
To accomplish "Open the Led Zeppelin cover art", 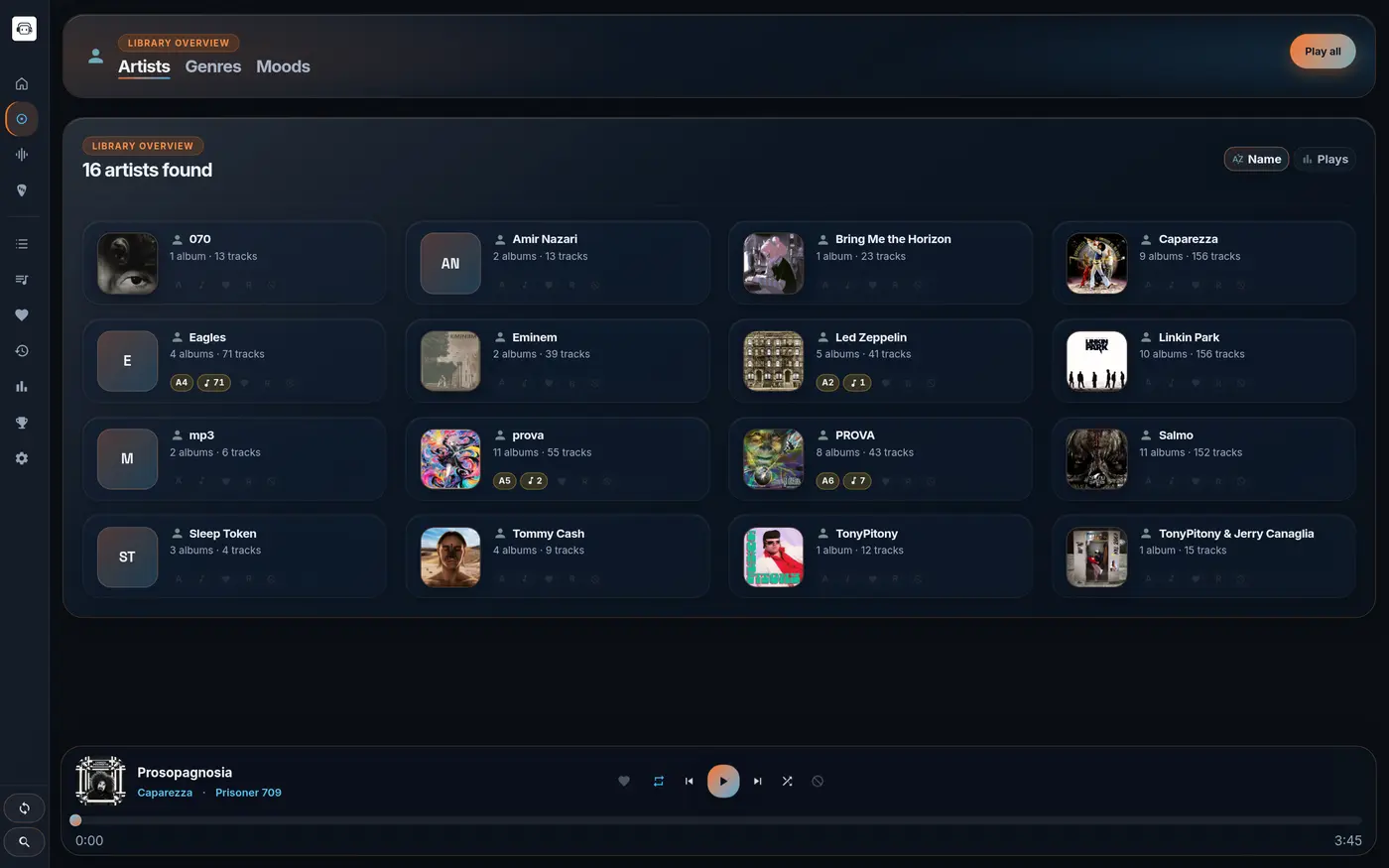I will pyautogui.click(x=774, y=361).
